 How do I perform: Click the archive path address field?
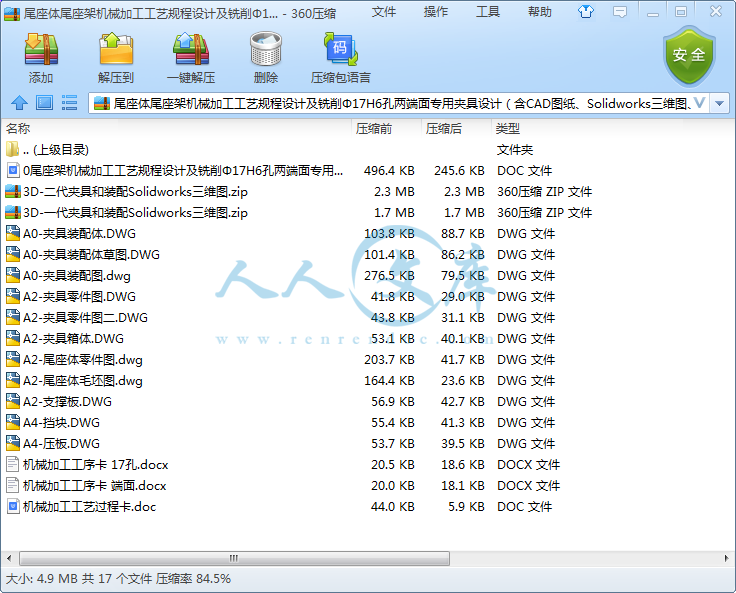click(400, 103)
